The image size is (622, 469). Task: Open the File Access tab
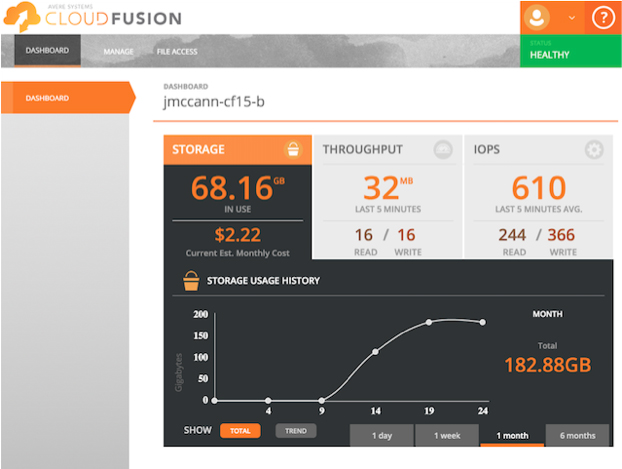click(x=177, y=52)
